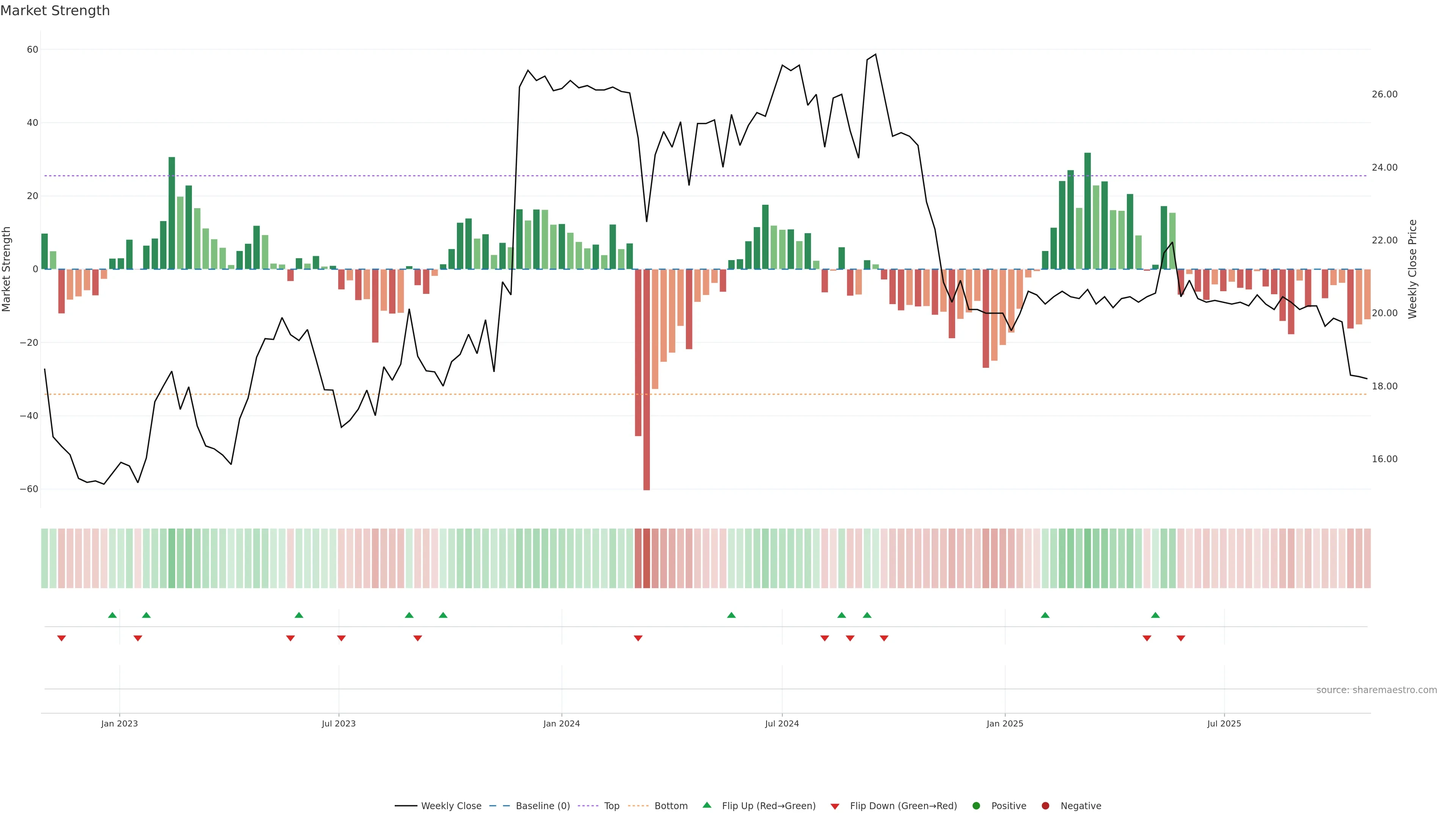Click the Weekly Close Price axis title
Image resolution: width=1456 pixels, height=819 pixels.
(x=1412, y=269)
